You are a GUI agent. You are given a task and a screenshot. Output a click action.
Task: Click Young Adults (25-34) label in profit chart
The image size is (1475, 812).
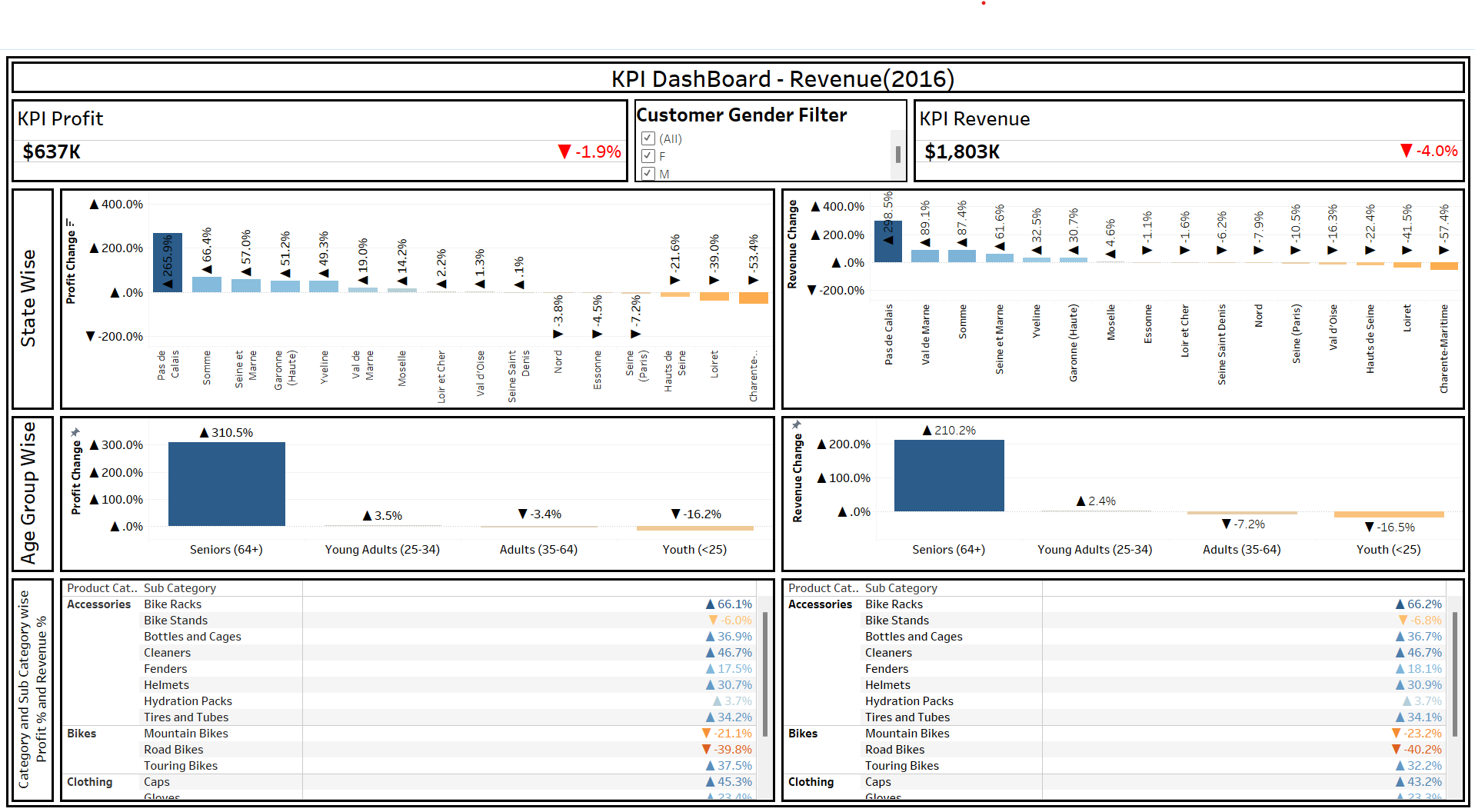[382, 550]
